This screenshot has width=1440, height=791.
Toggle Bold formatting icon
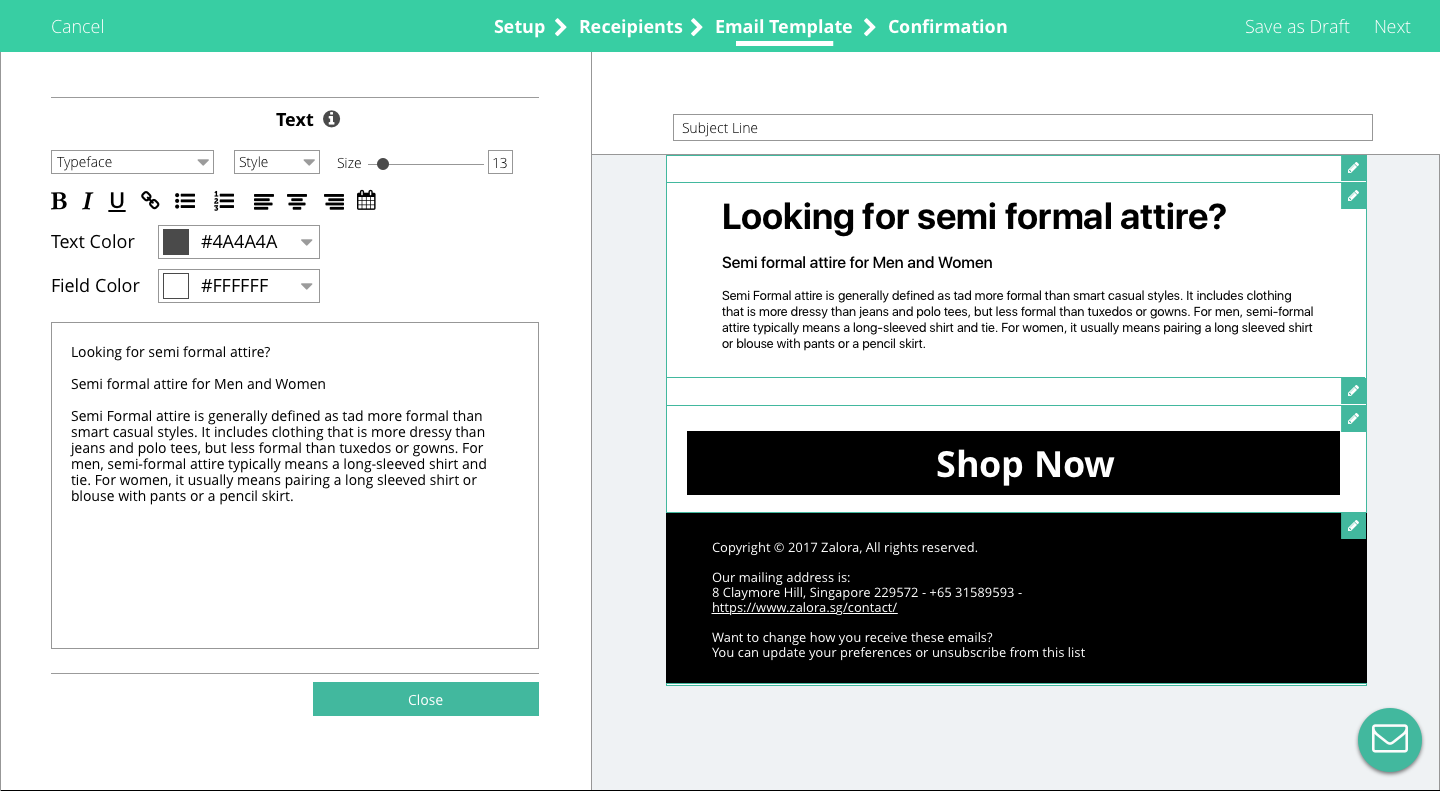coord(59,201)
